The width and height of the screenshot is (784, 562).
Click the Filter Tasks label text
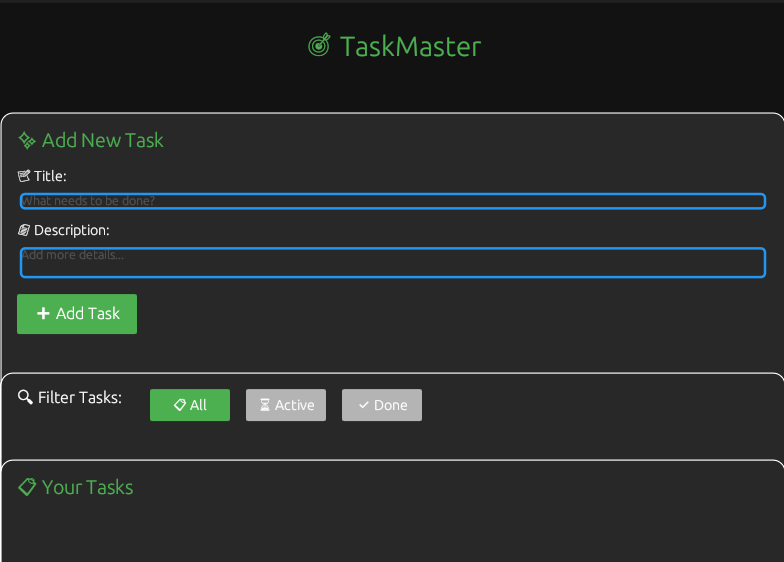[80, 398]
